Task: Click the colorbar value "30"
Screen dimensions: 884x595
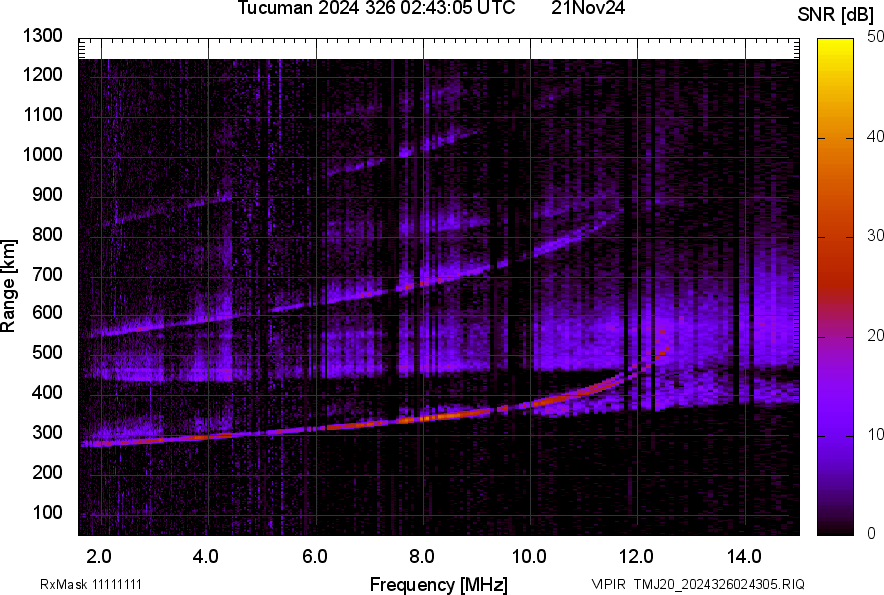Action: [875, 235]
